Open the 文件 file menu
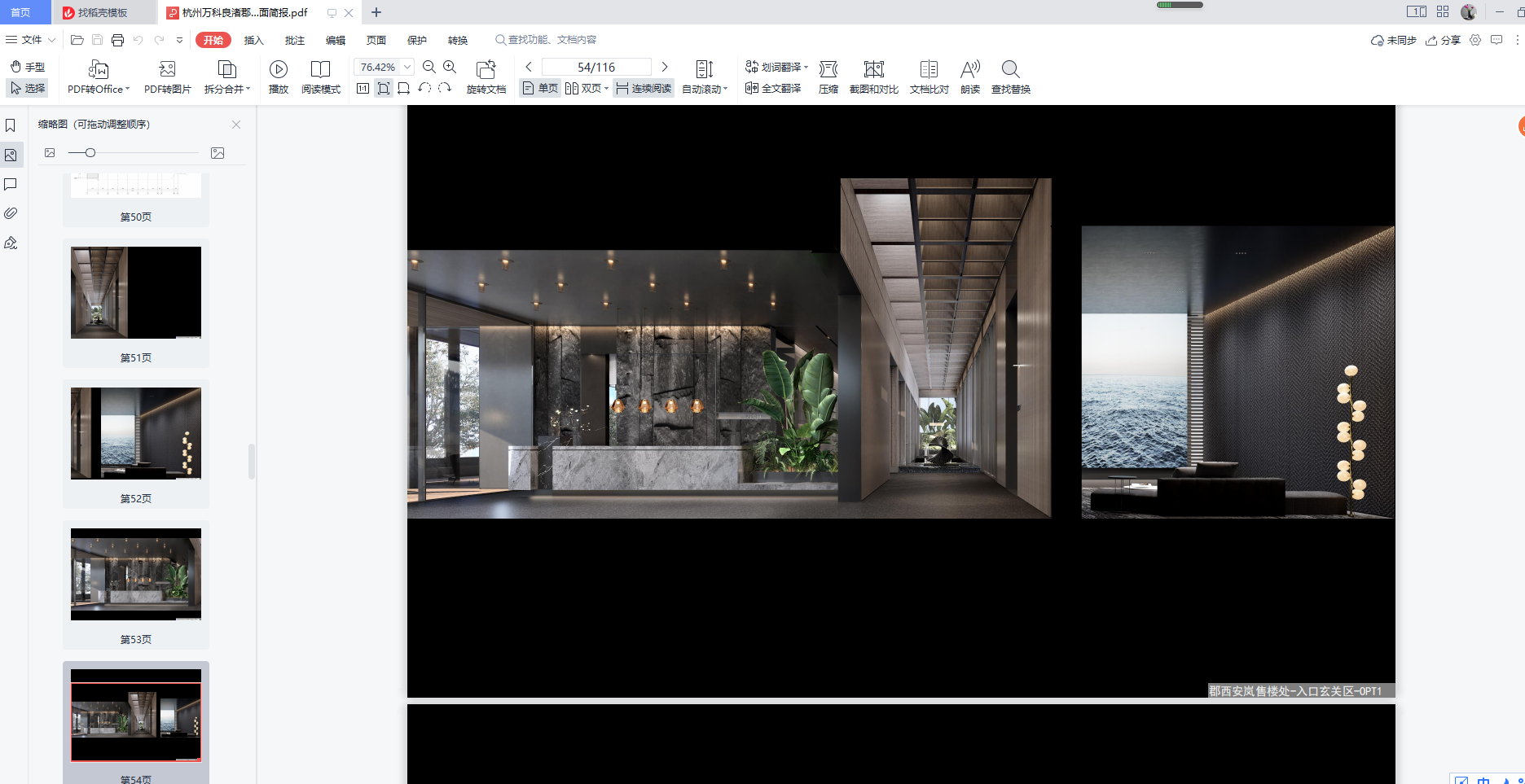 [x=30, y=40]
